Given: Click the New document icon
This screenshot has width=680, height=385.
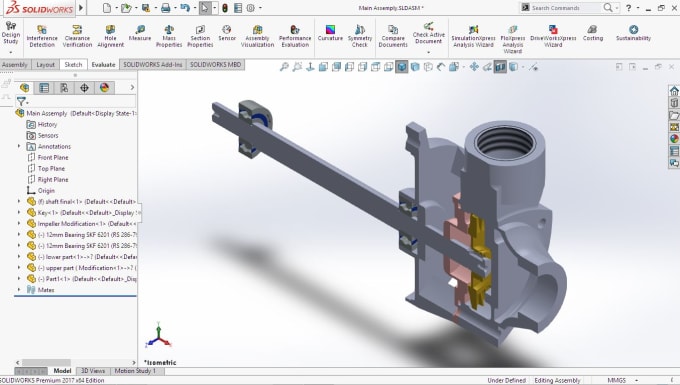Looking at the screenshot, I should pos(107,8).
